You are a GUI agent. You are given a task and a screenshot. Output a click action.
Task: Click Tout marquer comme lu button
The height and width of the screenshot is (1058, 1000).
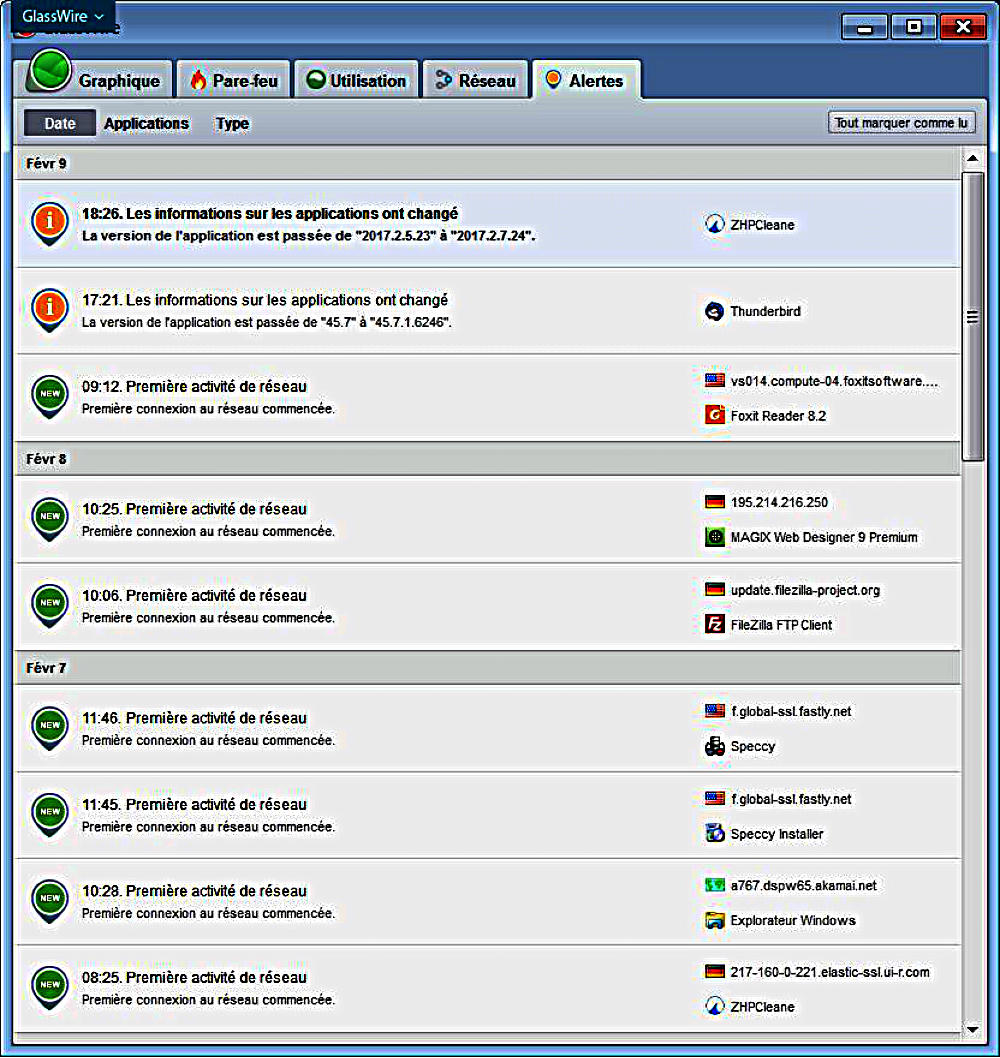[x=901, y=123]
